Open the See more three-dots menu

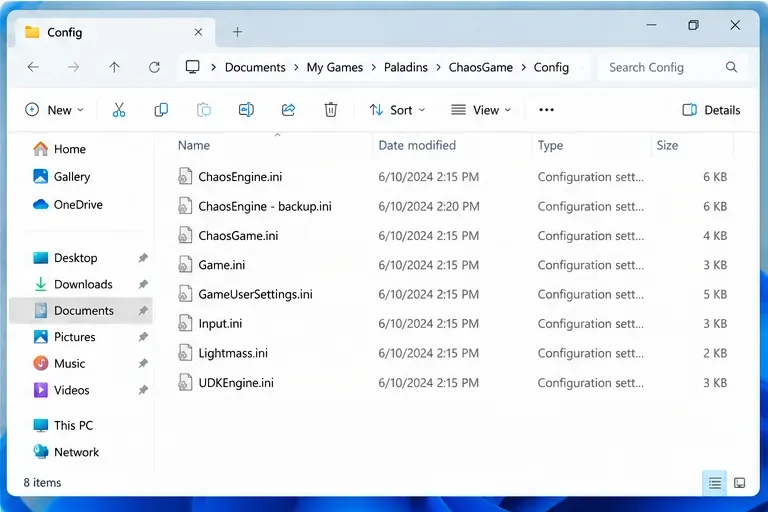tap(546, 110)
